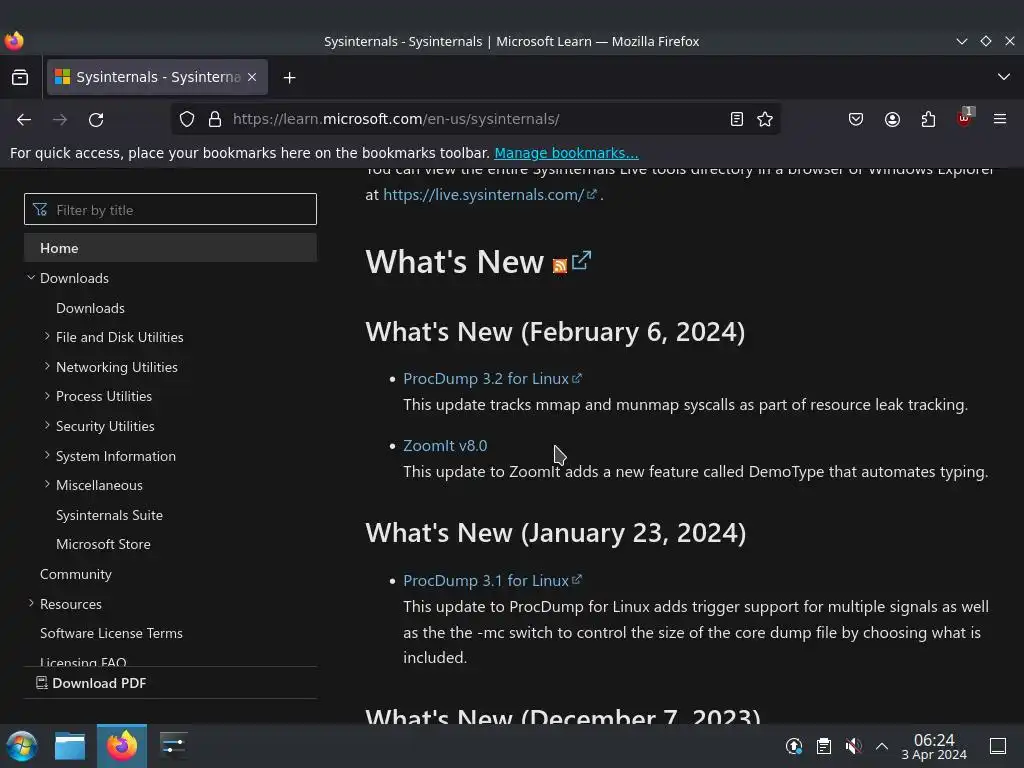Show hidden tray icons arrow
Viewport: 1024px width, 768px height.
[x=882, y=746]
